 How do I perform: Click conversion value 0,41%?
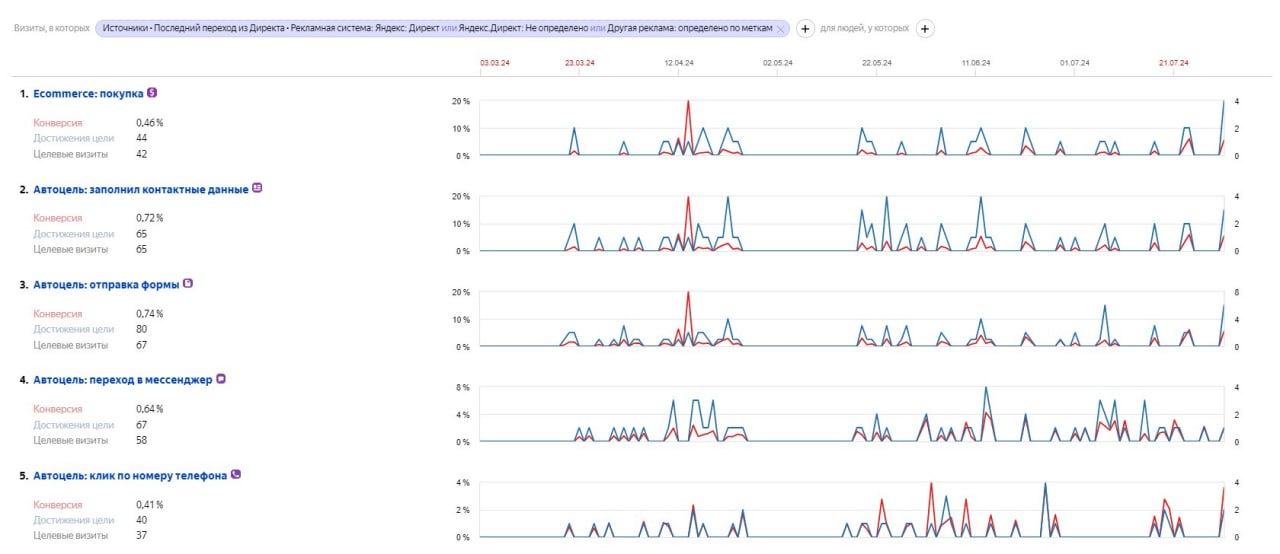pyautogui.click(x=150, y=505)
